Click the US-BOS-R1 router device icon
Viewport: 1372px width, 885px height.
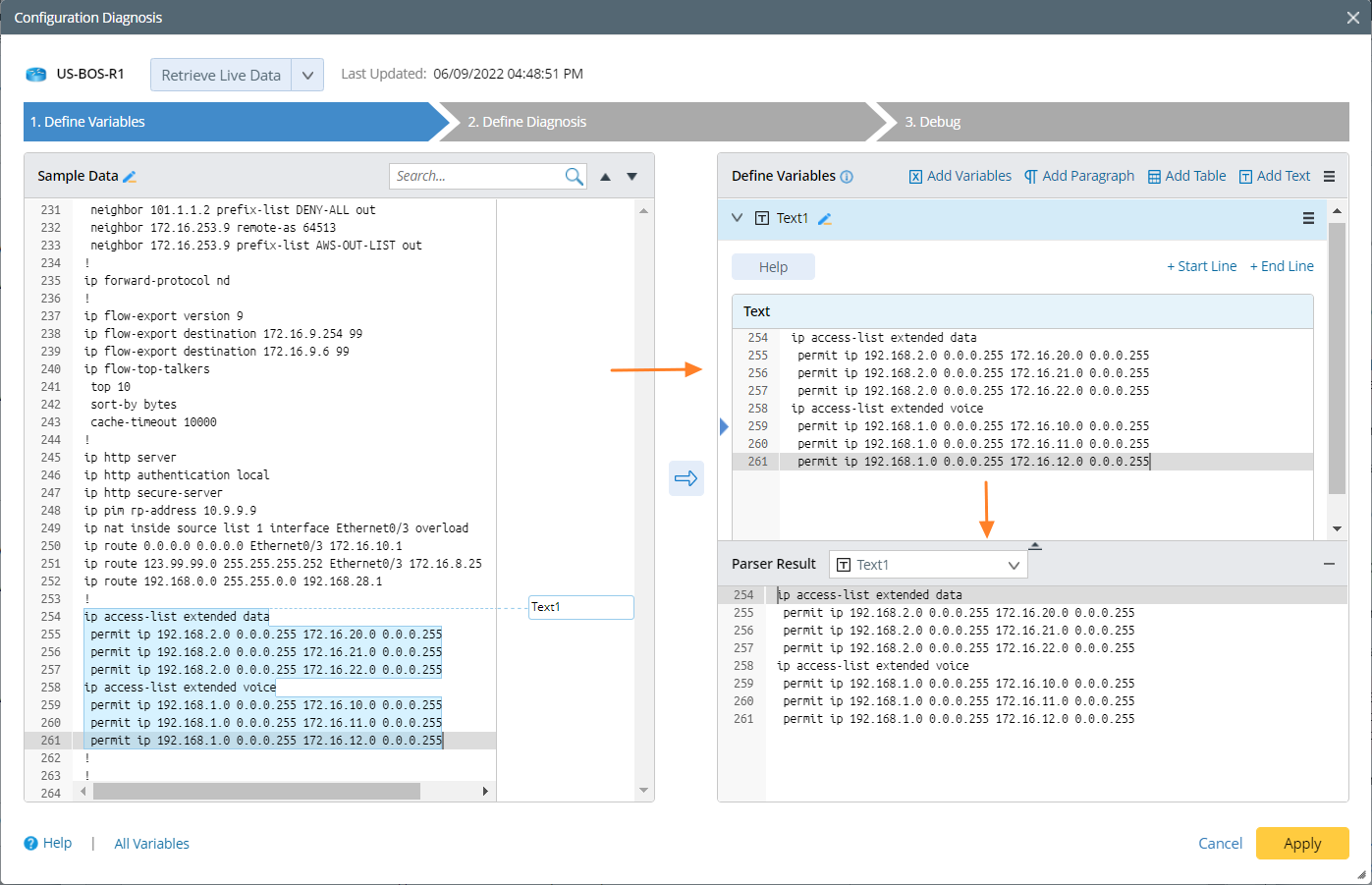tap(36, 75)
